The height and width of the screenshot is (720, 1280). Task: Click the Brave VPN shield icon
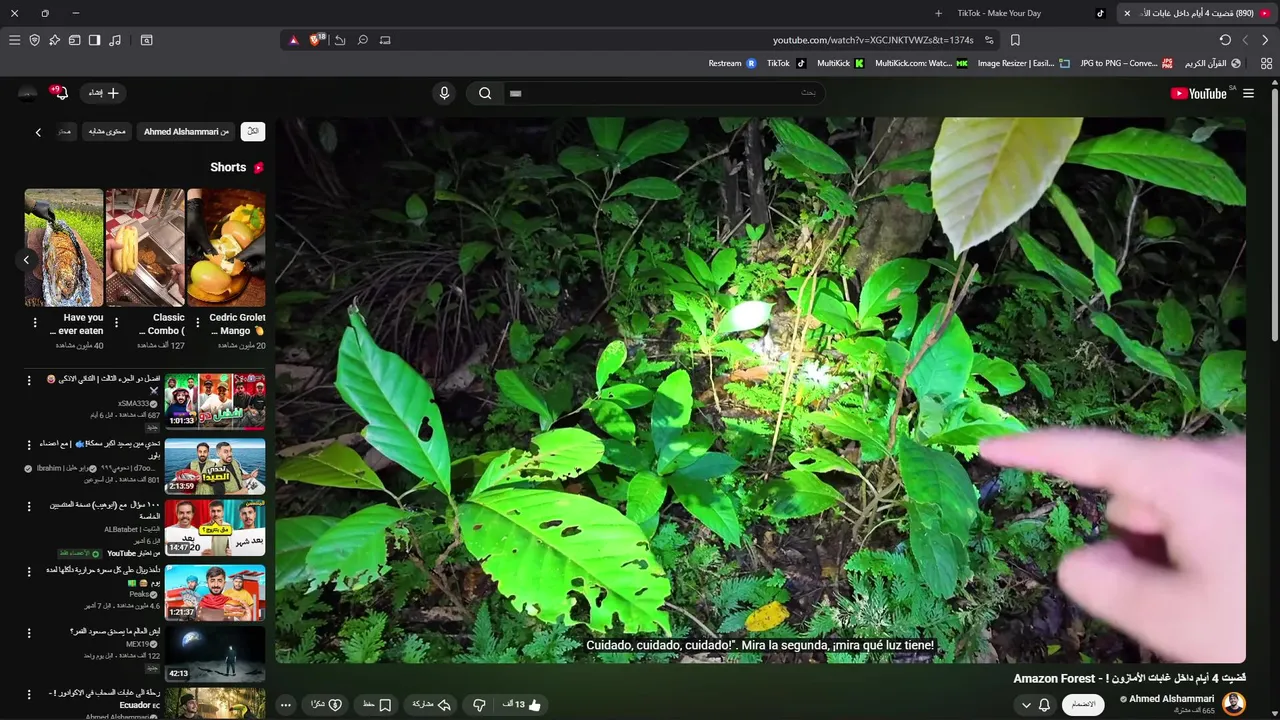pos(34,40)
